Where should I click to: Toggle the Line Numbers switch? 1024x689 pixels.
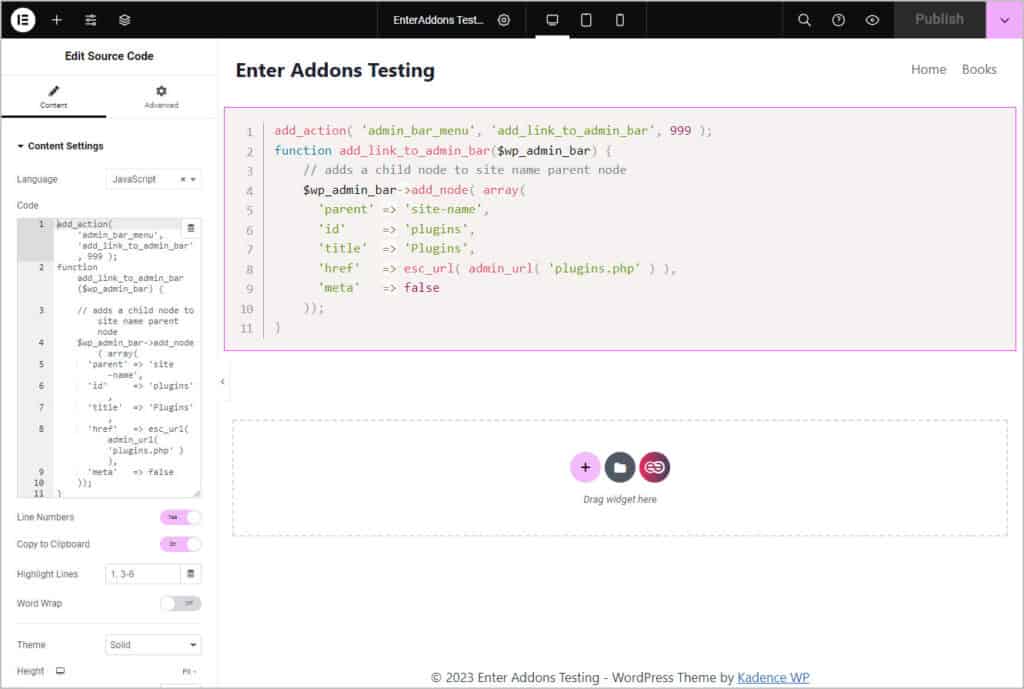coord(180,517)
